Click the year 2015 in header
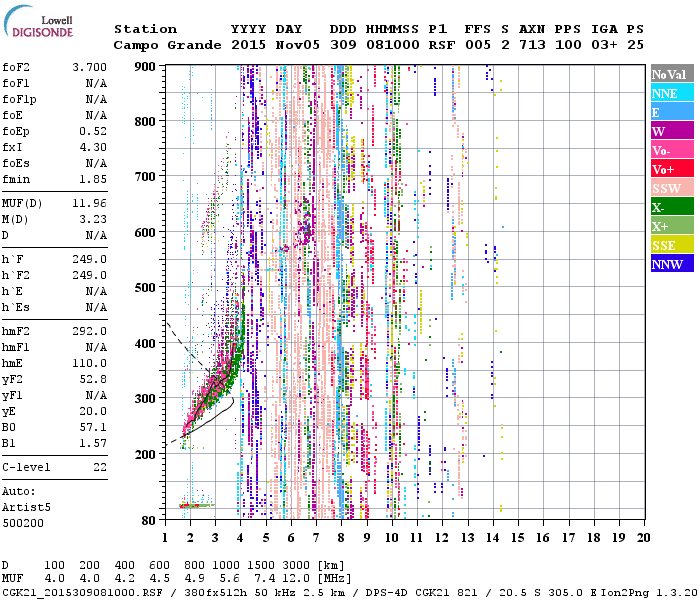Viewport: 700px width, 600px height. pyautogui.click(x=248, y=45)
